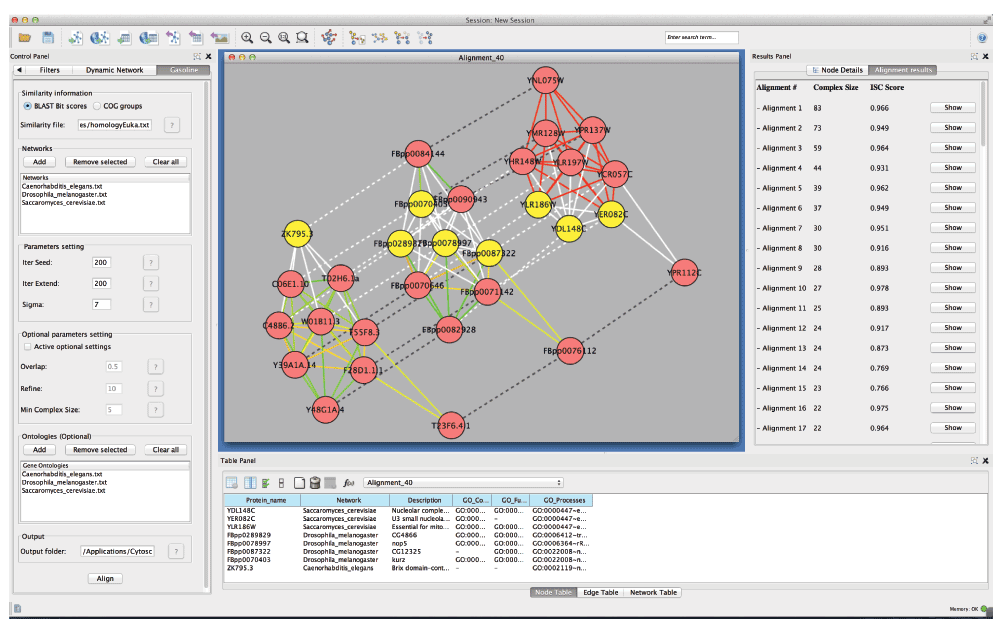Float the Control Panel window
The width and height of the screenshot is (1000, 633).
point(197,57)
